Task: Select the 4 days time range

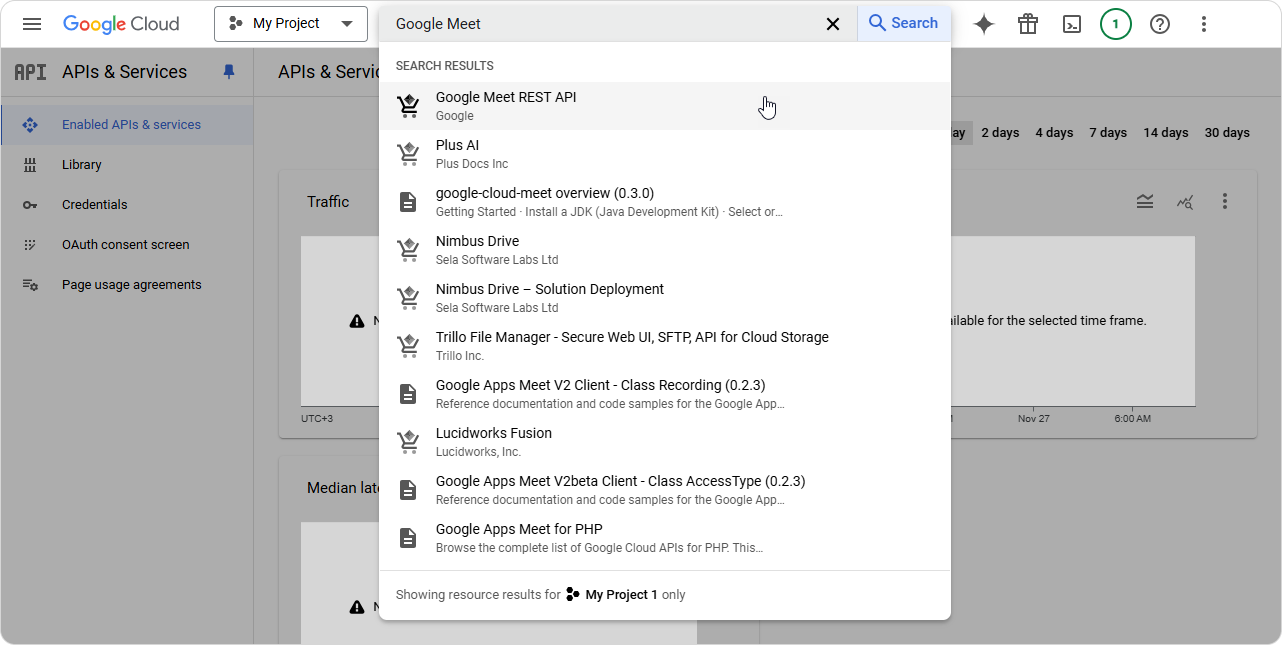Action: point(1054,133)
